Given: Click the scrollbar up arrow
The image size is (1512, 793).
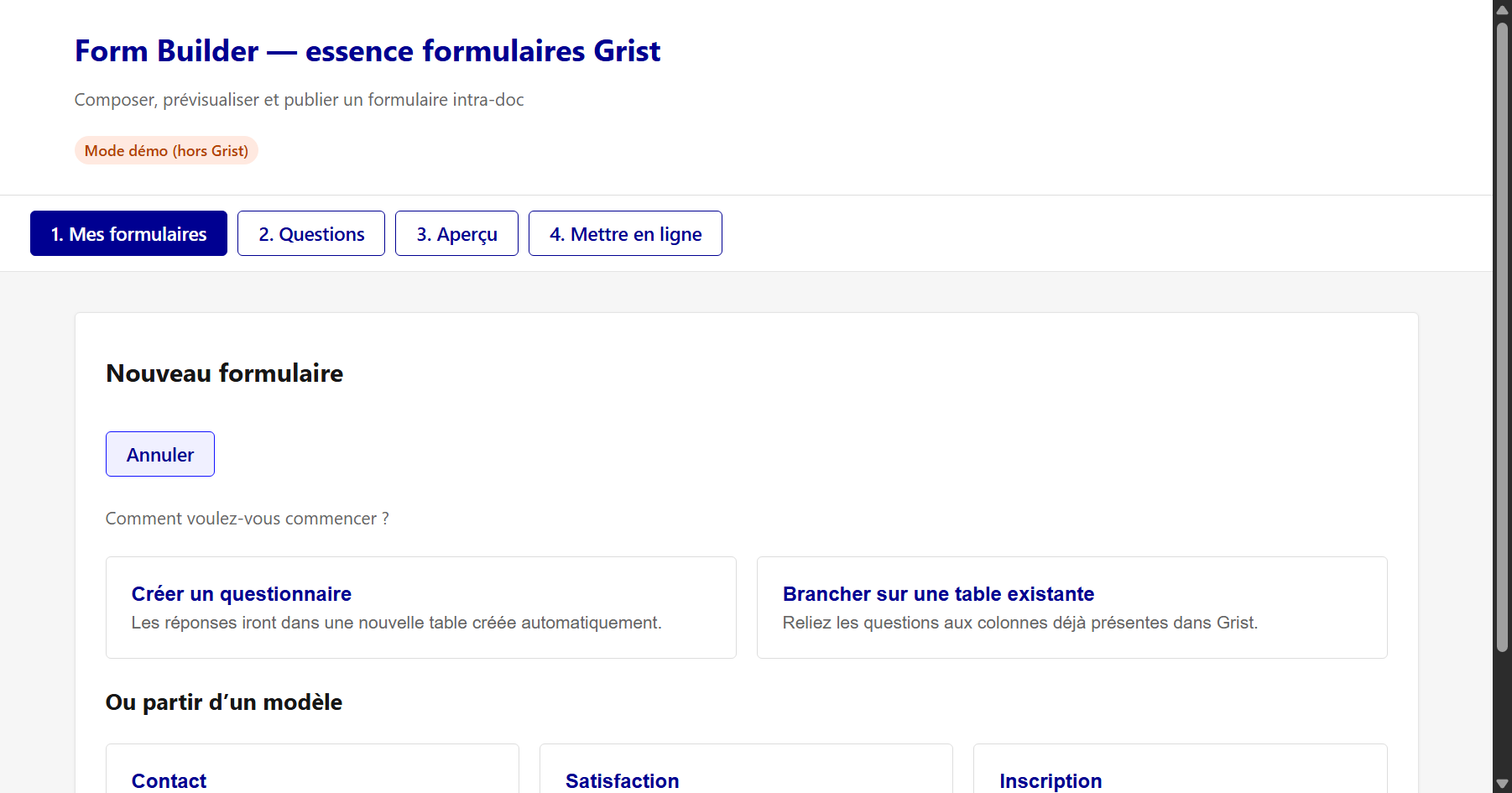Looking at the screenshot, I should (x=1502, y=9).
